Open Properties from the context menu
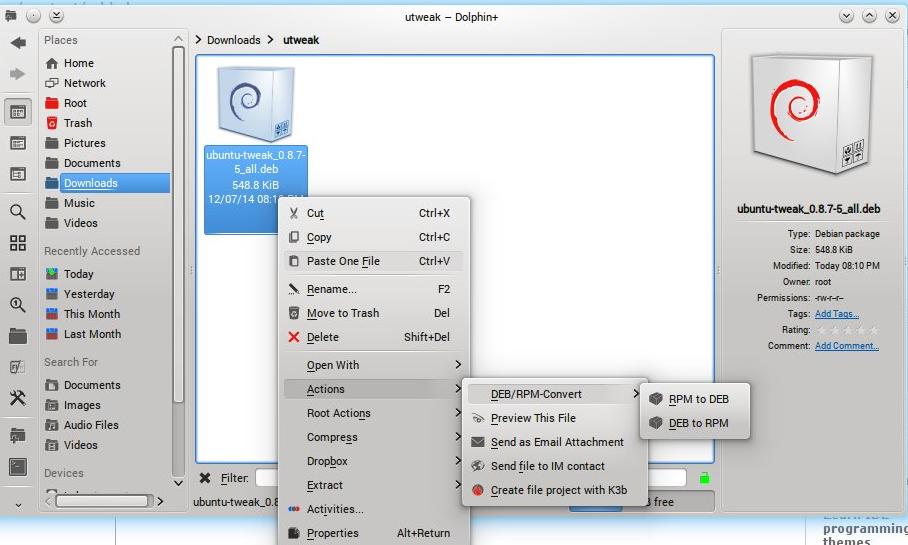Viewport: 908px width, 545px height. [x=374, y=533]
